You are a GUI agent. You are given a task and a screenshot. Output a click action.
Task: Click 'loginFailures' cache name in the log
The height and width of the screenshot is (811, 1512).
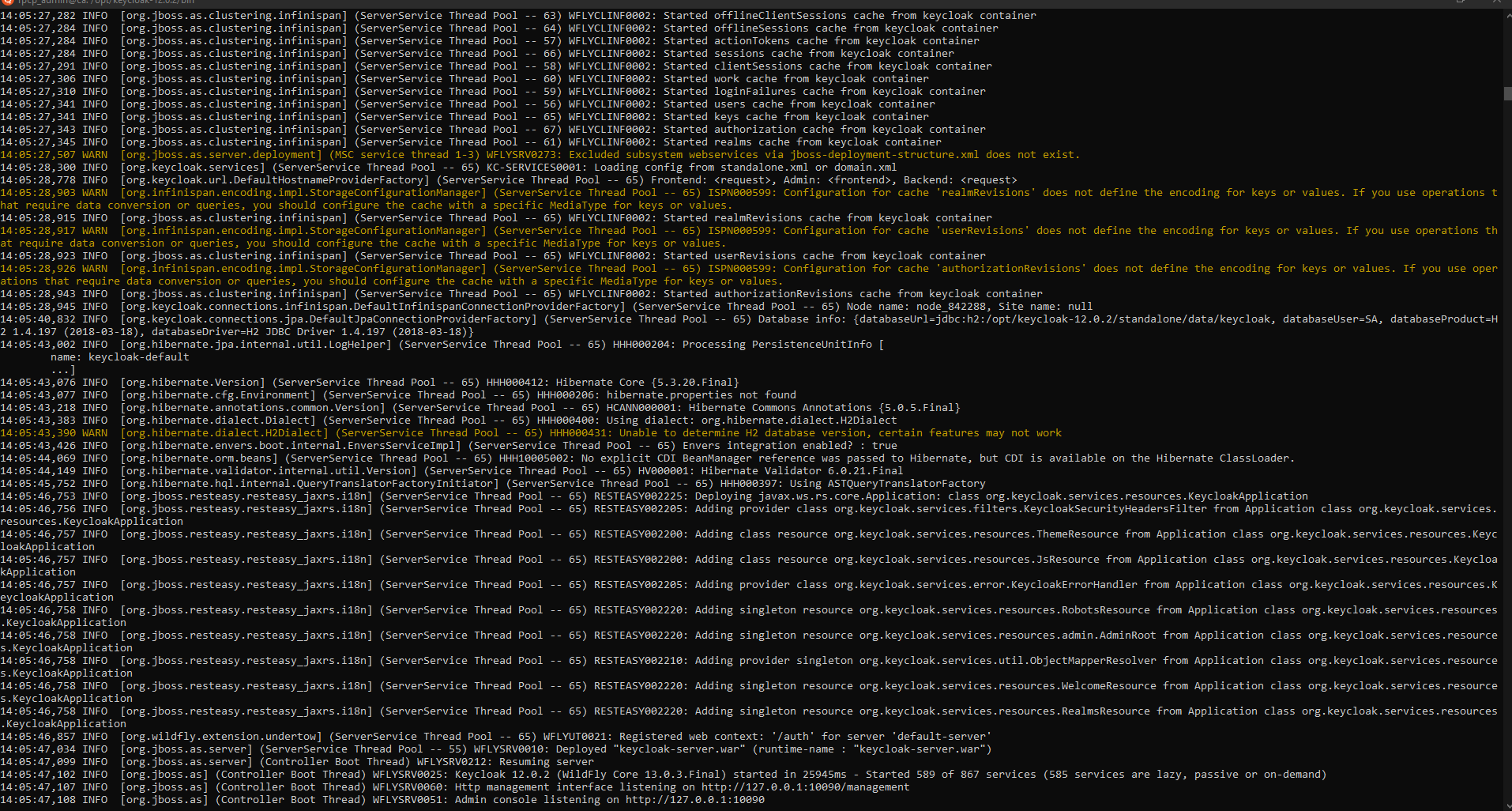(x=755, y=91)
